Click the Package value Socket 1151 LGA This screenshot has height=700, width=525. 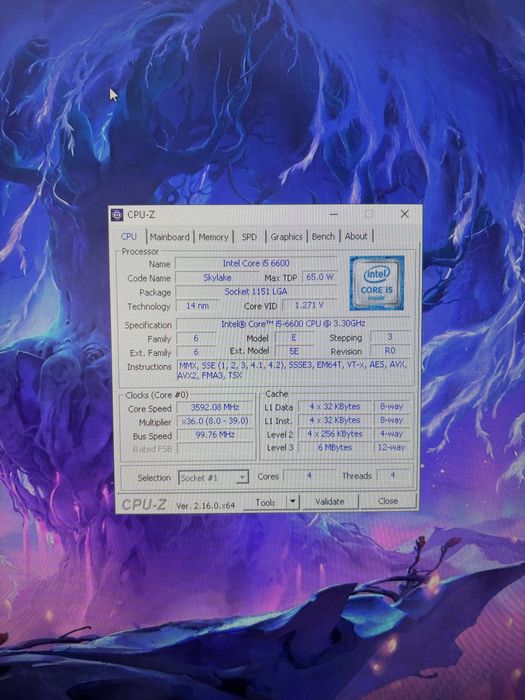[256, 292]
